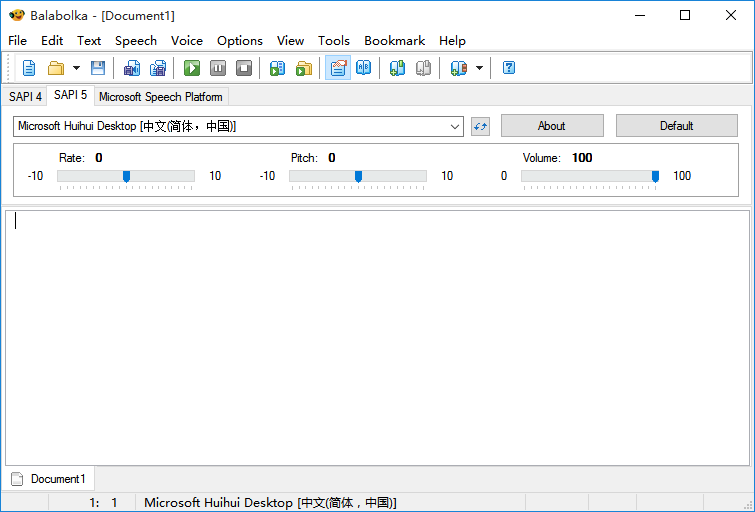Open the Speech menu
Image resolution: width=755 pixels, height=512 pixels.
136,41
